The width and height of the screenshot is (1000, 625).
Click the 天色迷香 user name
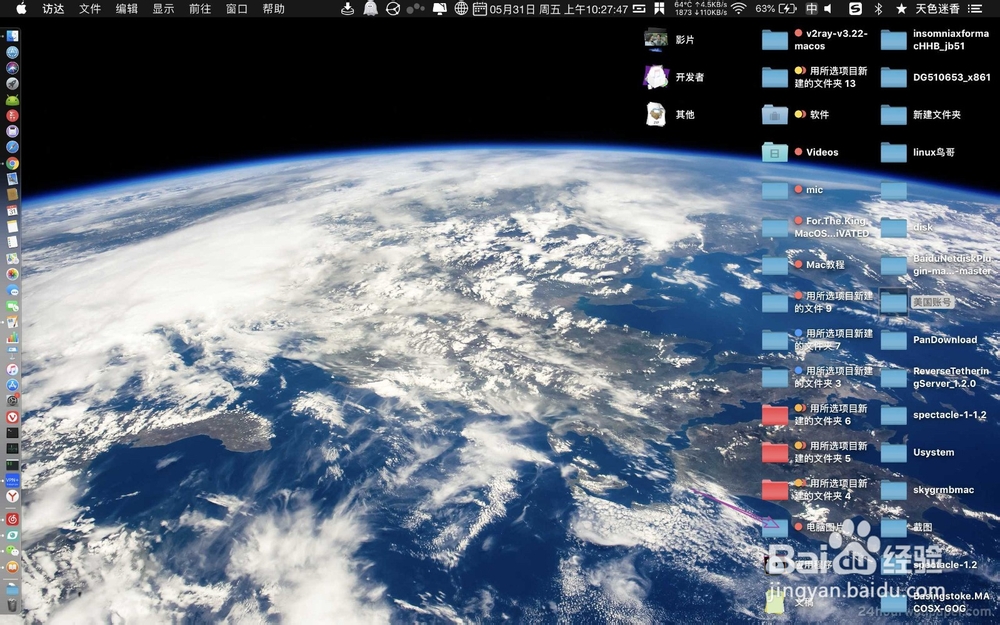click(x=938, y=9)
